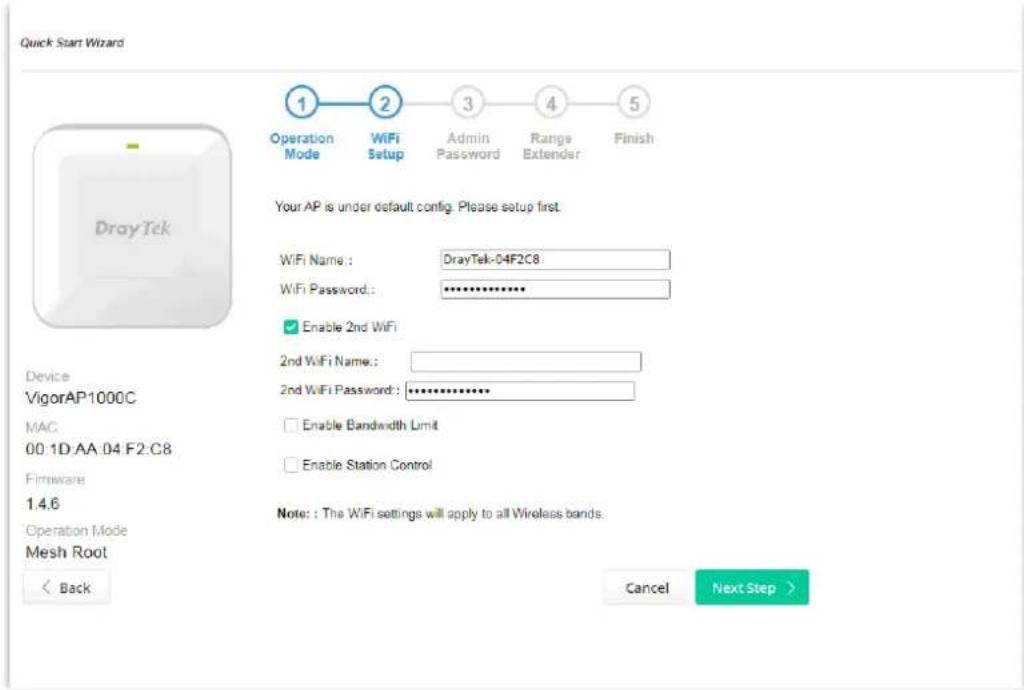Select wizard step 4 circle

(x=551, y=103)
